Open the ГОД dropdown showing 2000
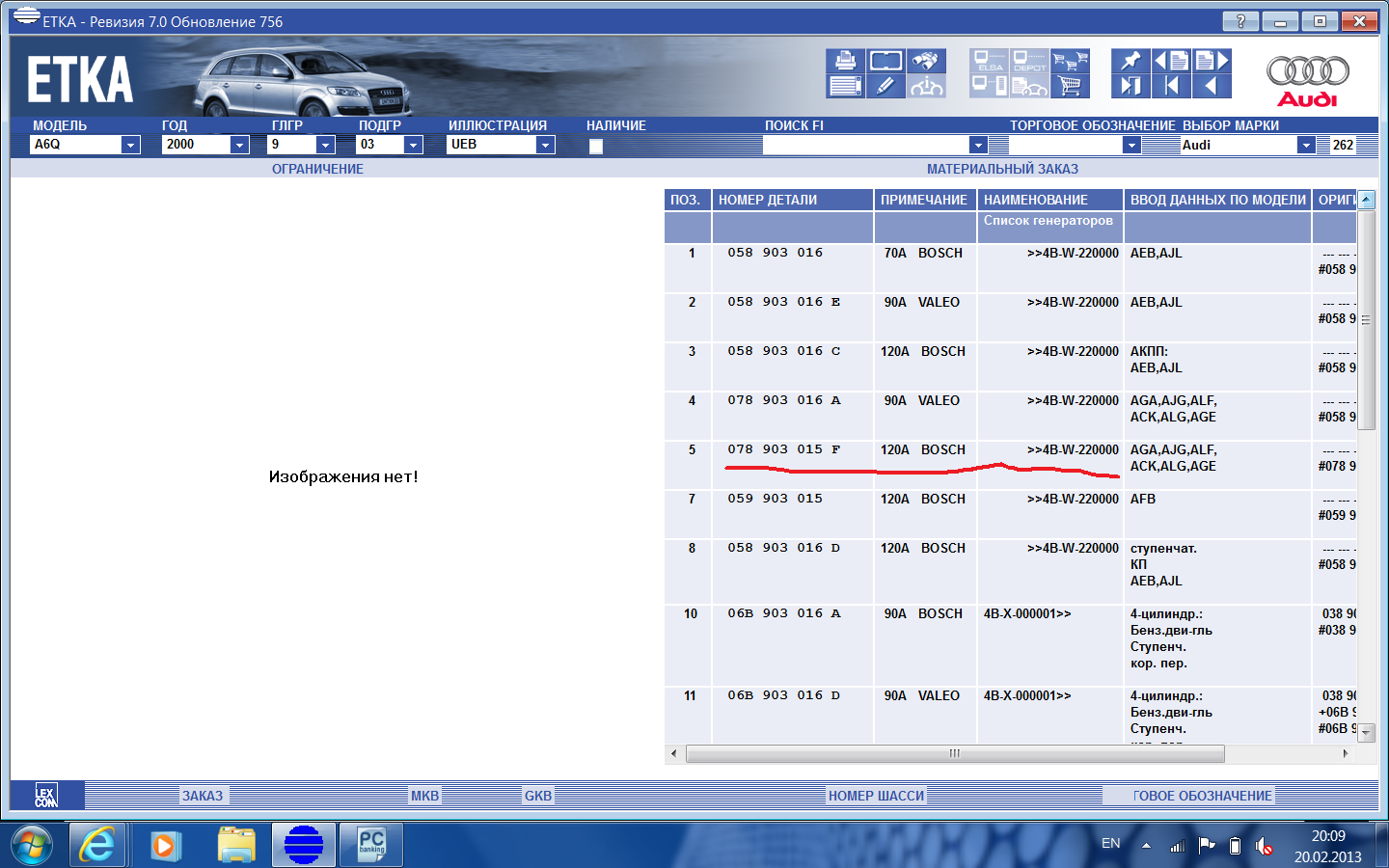This screenshot has width=1389, height=868. click(239, 145)
